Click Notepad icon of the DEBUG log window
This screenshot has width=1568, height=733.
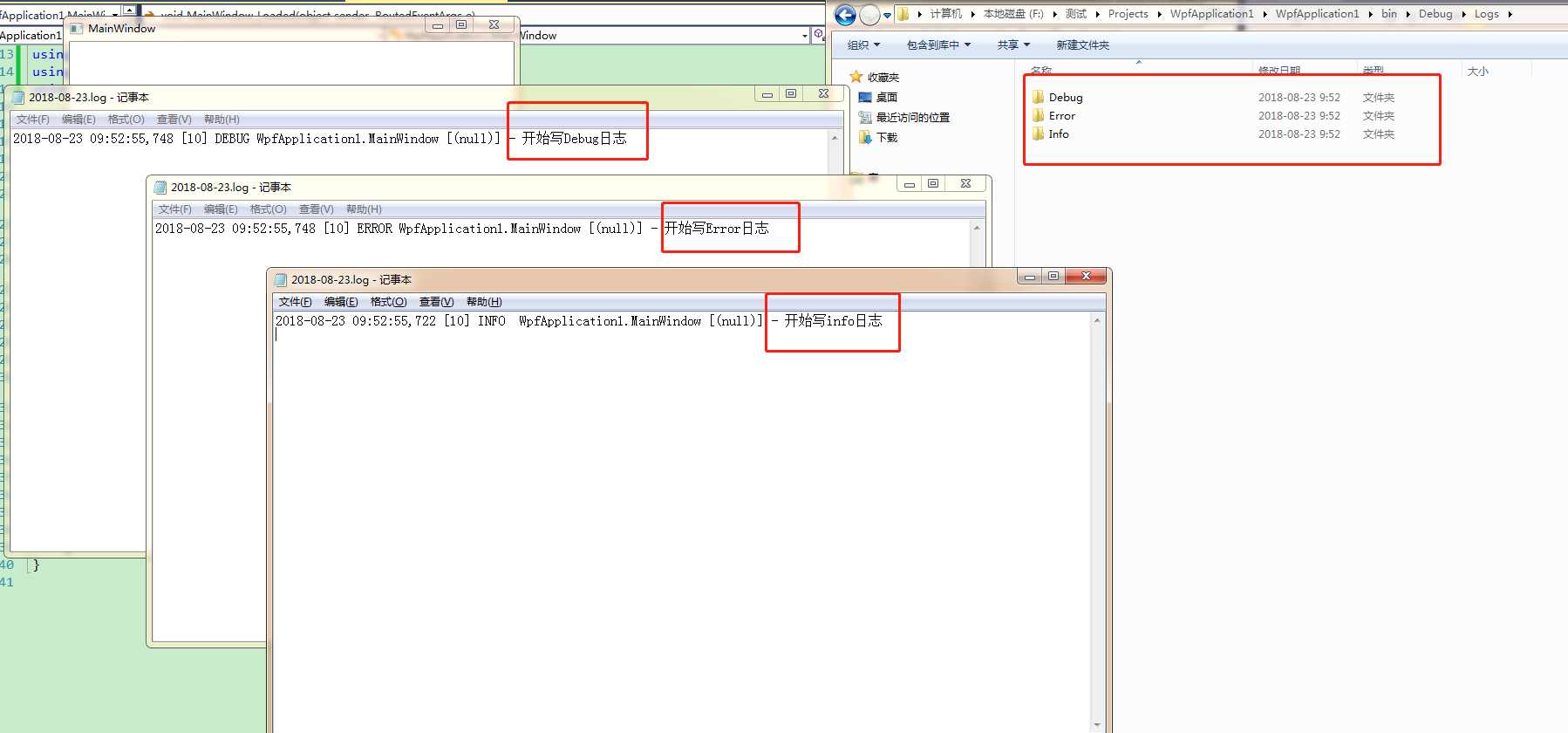(18, 97)
